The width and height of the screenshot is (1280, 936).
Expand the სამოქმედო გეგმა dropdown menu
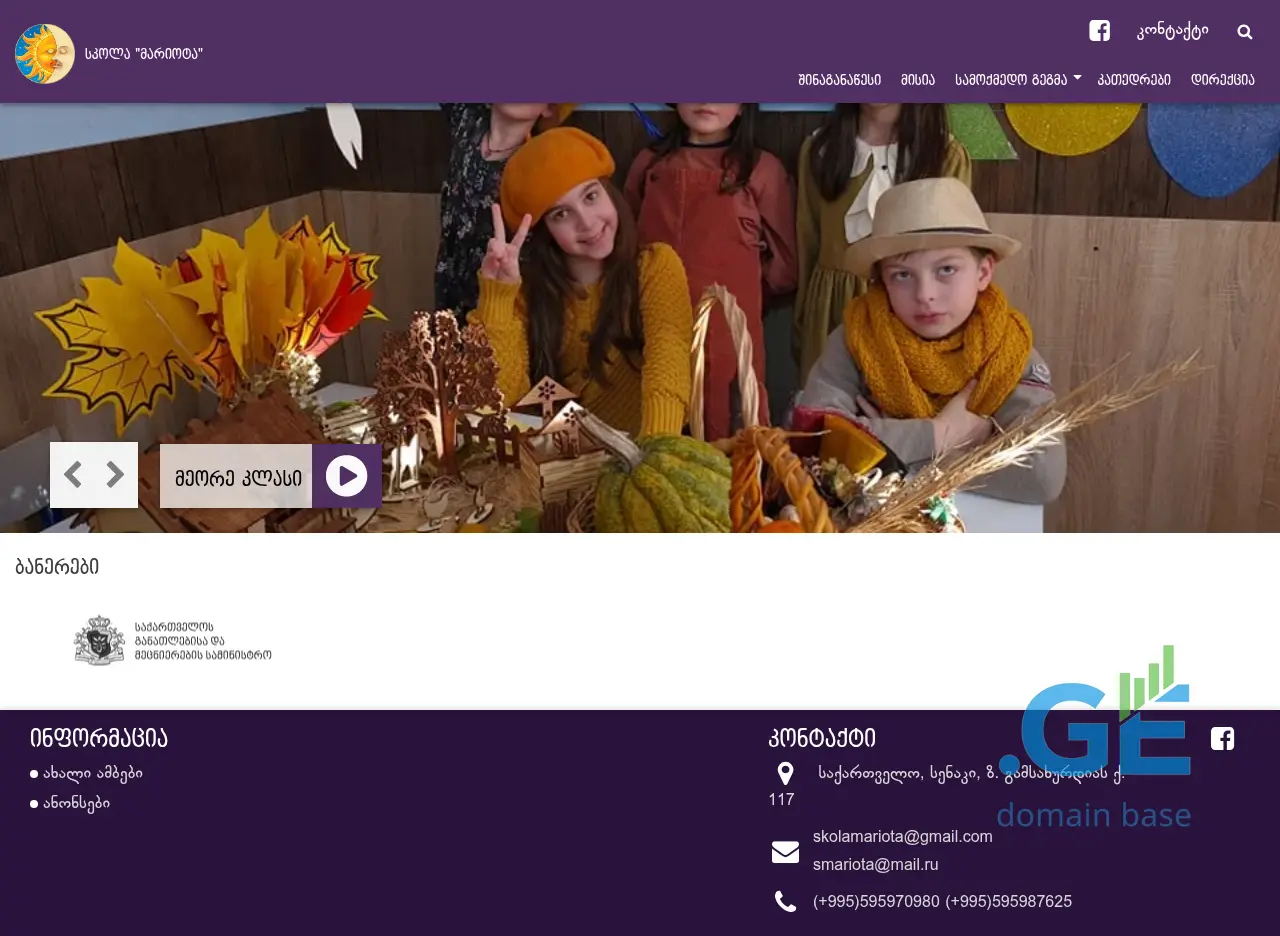pos(1018,80)
